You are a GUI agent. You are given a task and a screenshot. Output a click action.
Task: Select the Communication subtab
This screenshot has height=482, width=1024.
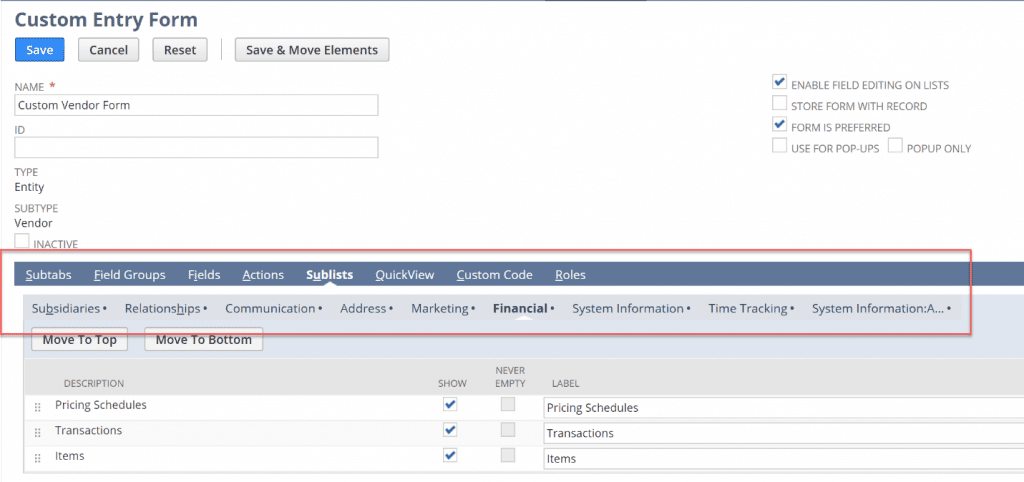pos(270,309)
